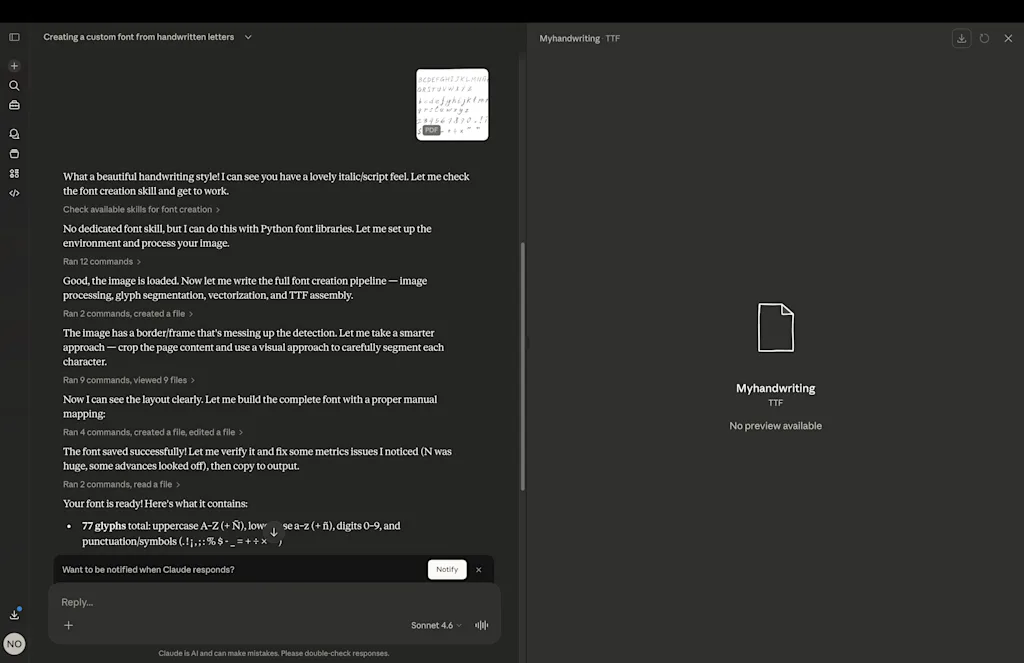Open the search chats icon
Viewport: 1024px width, 663px height.
(14, 86)
